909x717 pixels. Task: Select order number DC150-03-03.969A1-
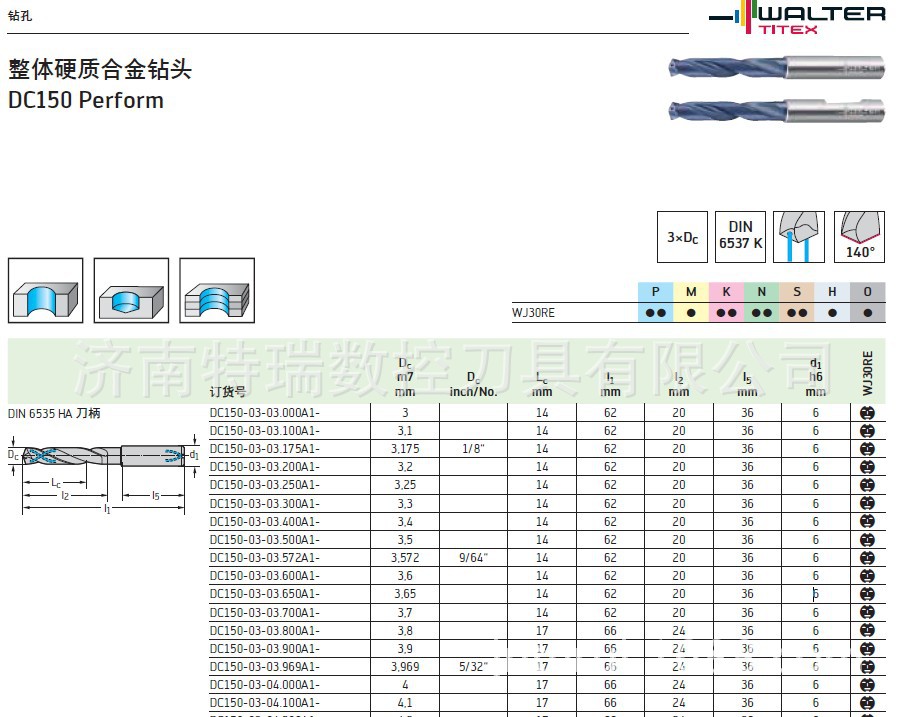[x=265, y=667]
